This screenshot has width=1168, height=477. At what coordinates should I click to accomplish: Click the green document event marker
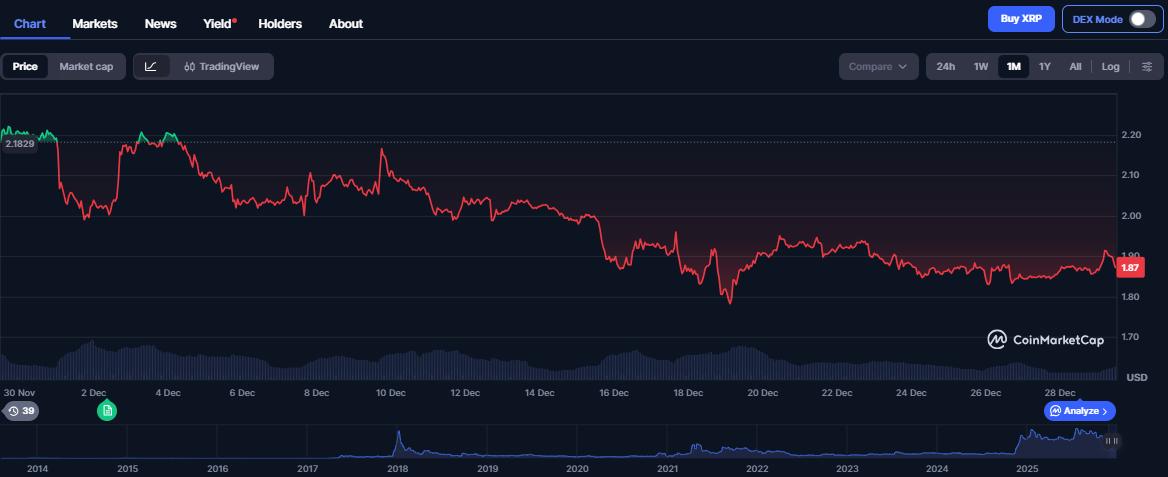click(x=107, y=411)
